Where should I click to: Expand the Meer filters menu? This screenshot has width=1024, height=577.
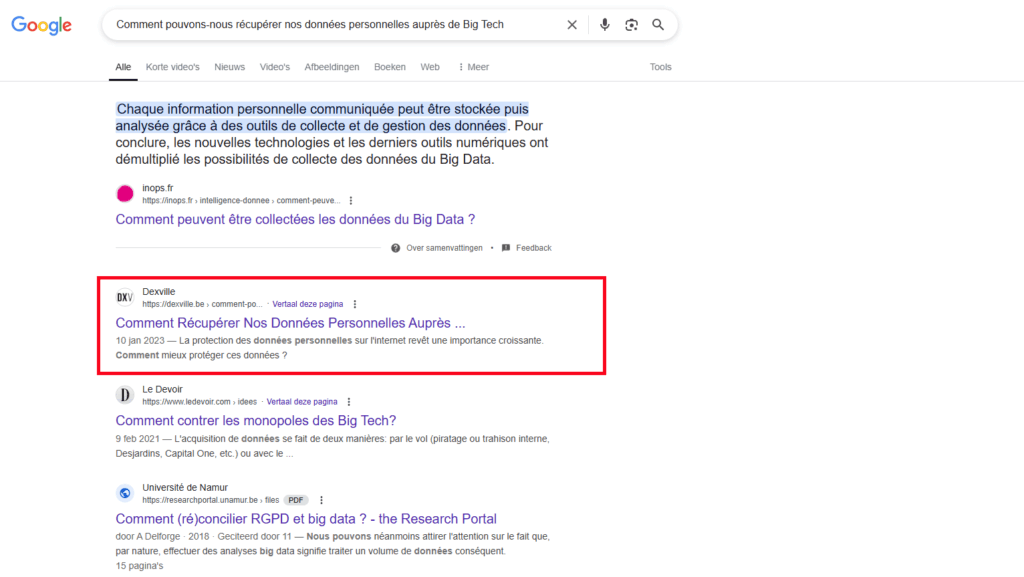pyautogui.click(x=473, y=67)
